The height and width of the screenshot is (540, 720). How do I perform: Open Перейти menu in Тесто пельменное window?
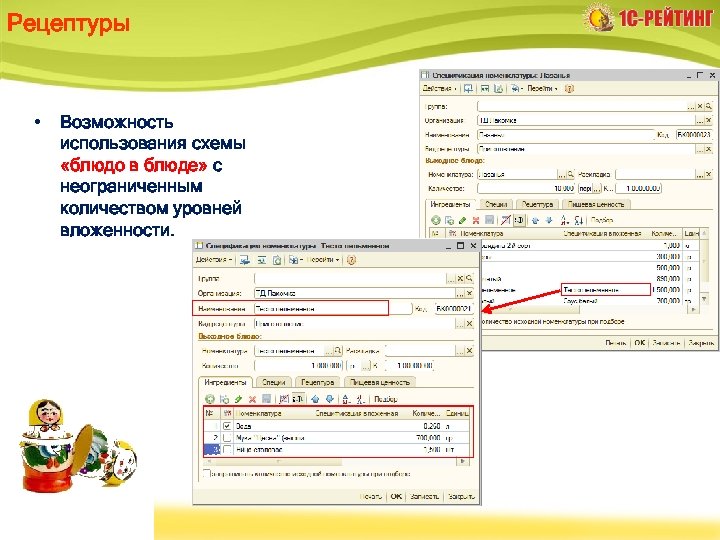[322, 260]
